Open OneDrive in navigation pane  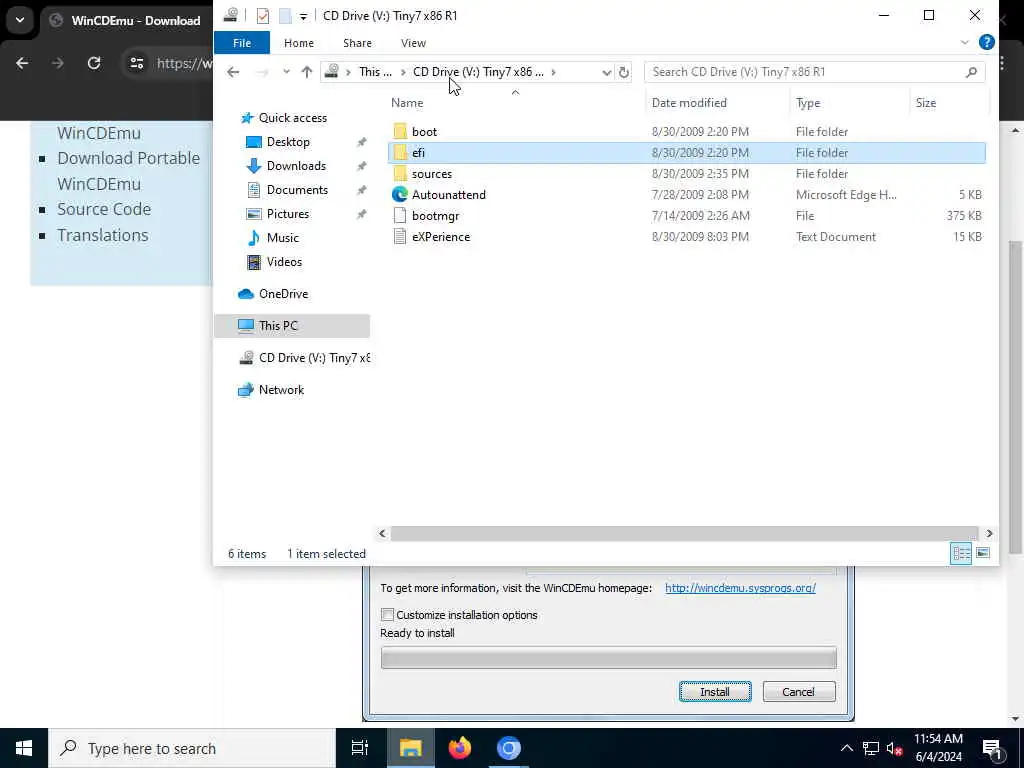(283, 294)
